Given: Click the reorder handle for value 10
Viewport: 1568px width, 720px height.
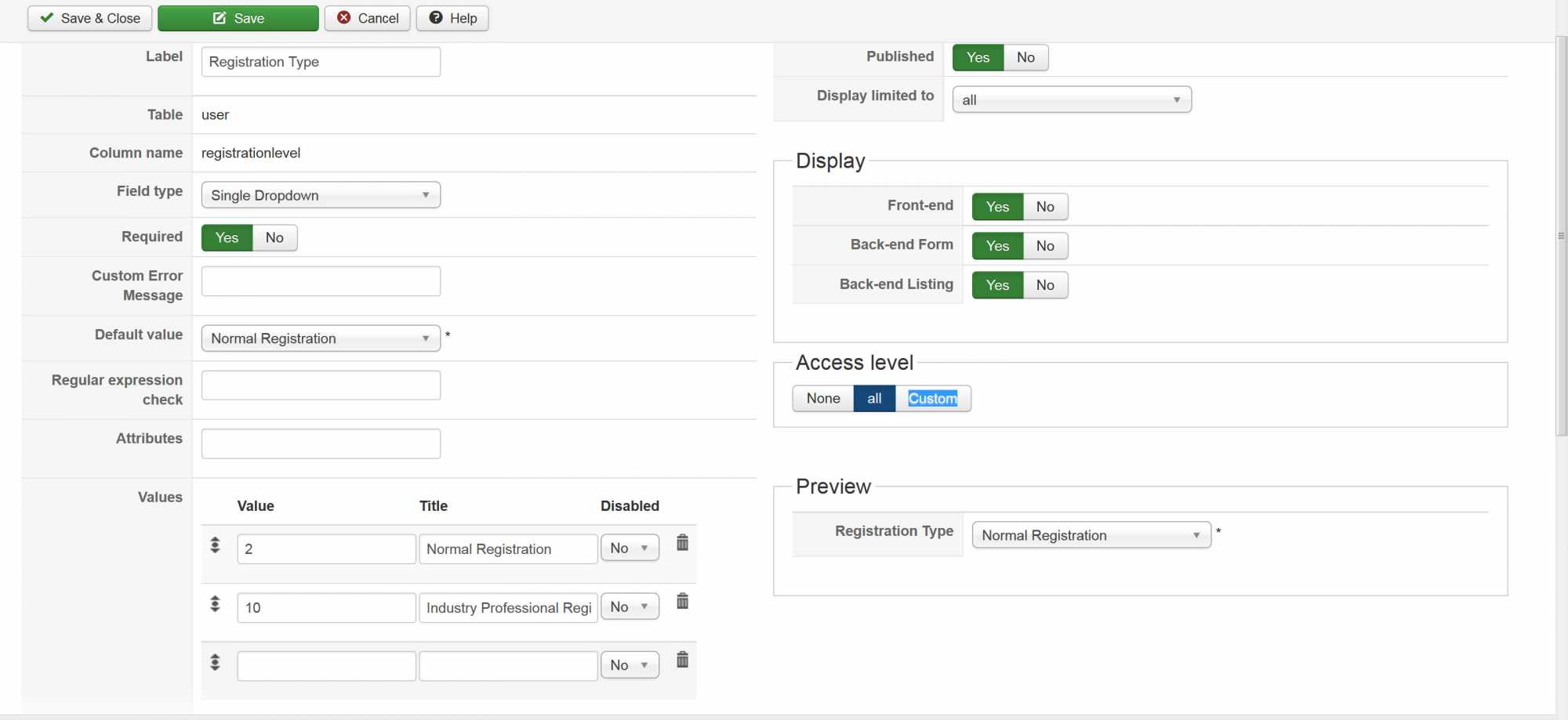Looking at the screenshot, I should (x=215, y=604).
